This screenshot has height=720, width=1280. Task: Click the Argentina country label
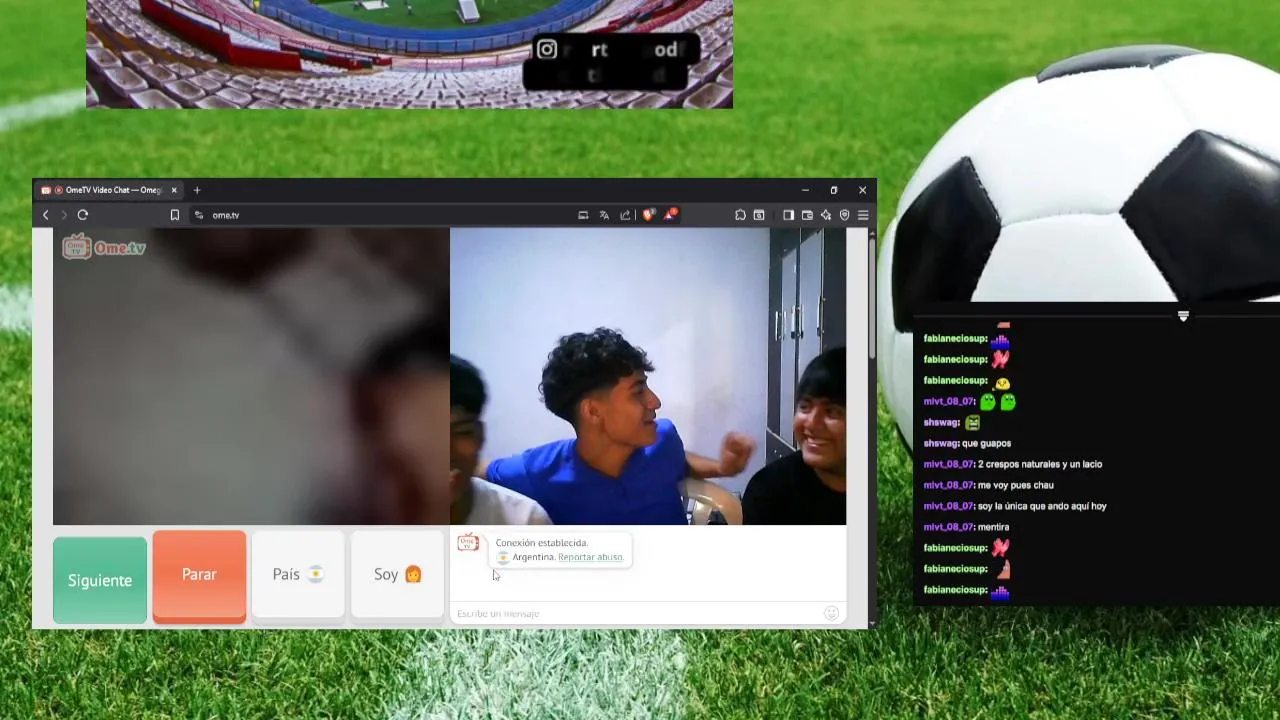(533, 557)
